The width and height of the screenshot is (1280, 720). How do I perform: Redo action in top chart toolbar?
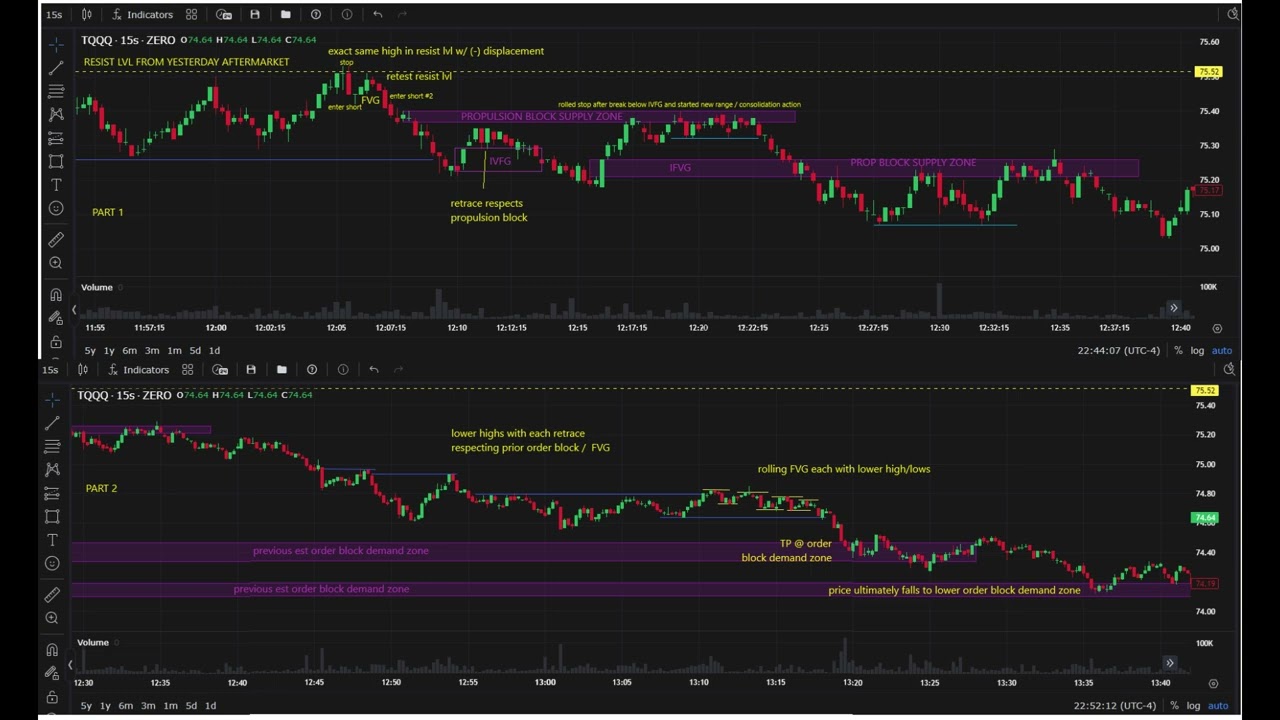(x=403, y=14)
